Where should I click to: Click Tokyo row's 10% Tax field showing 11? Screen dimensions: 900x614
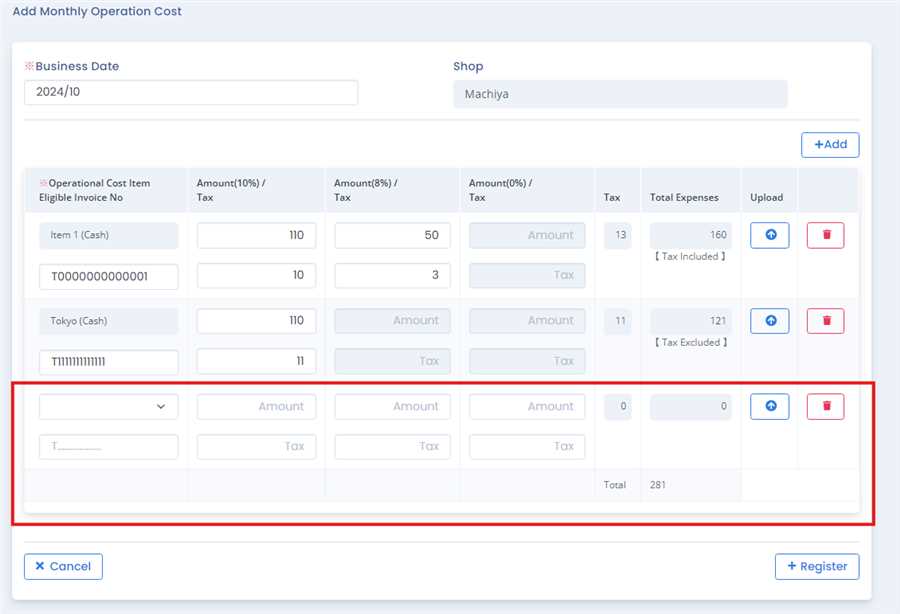(256, 361)
